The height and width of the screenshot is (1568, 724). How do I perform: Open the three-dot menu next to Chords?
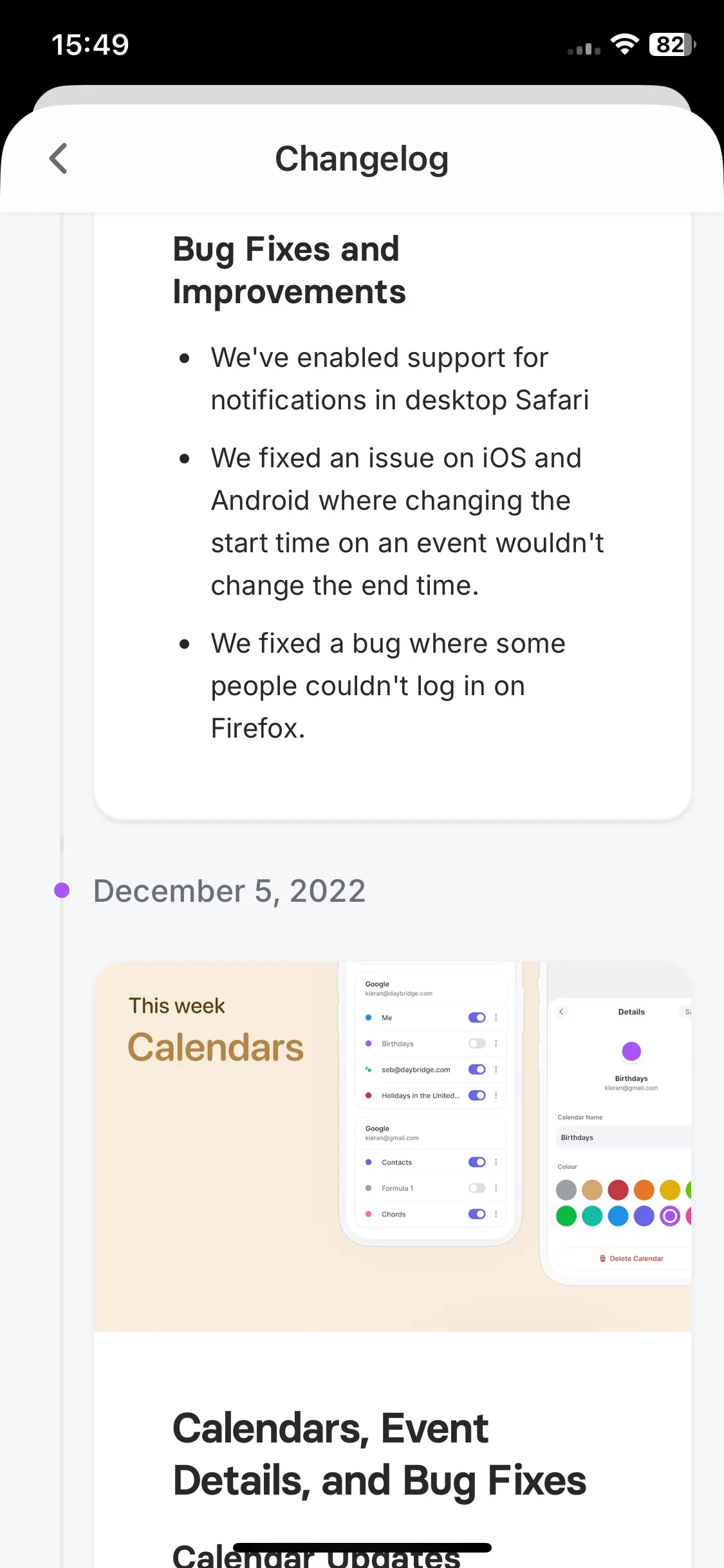(x=496, y=1214)
